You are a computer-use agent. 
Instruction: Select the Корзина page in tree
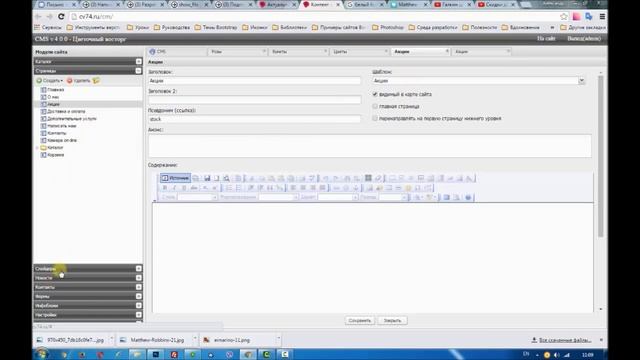click(56, 155)
